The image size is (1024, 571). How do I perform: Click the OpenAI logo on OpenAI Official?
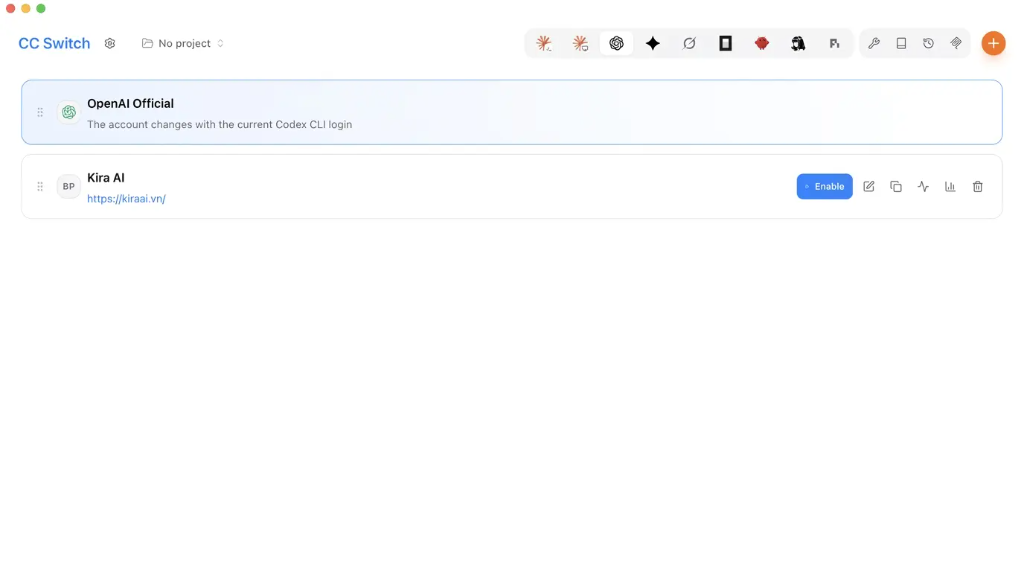point(69,112)
